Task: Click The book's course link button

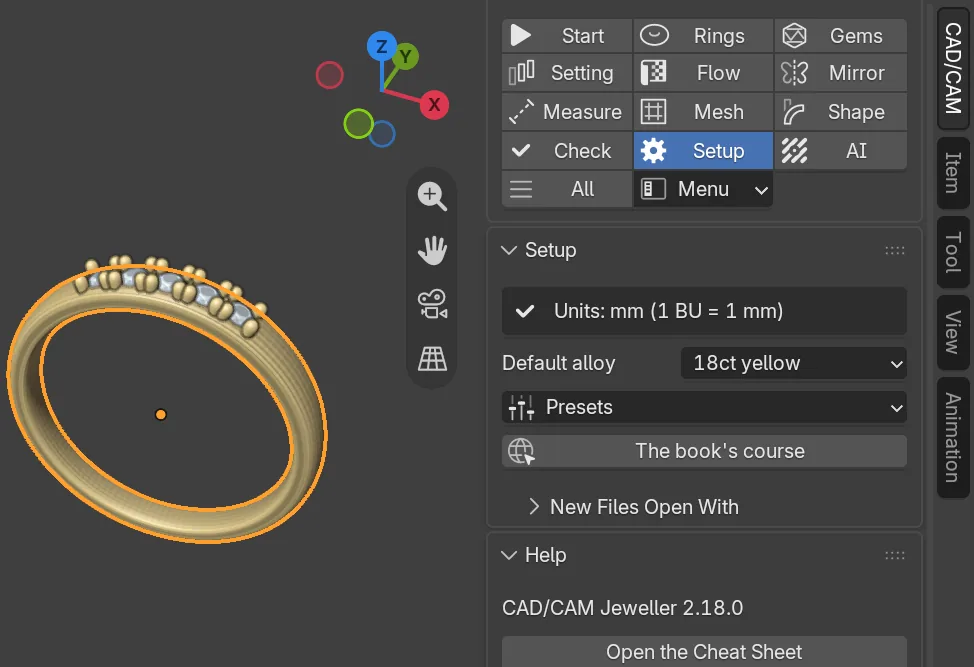Action: 704,451
